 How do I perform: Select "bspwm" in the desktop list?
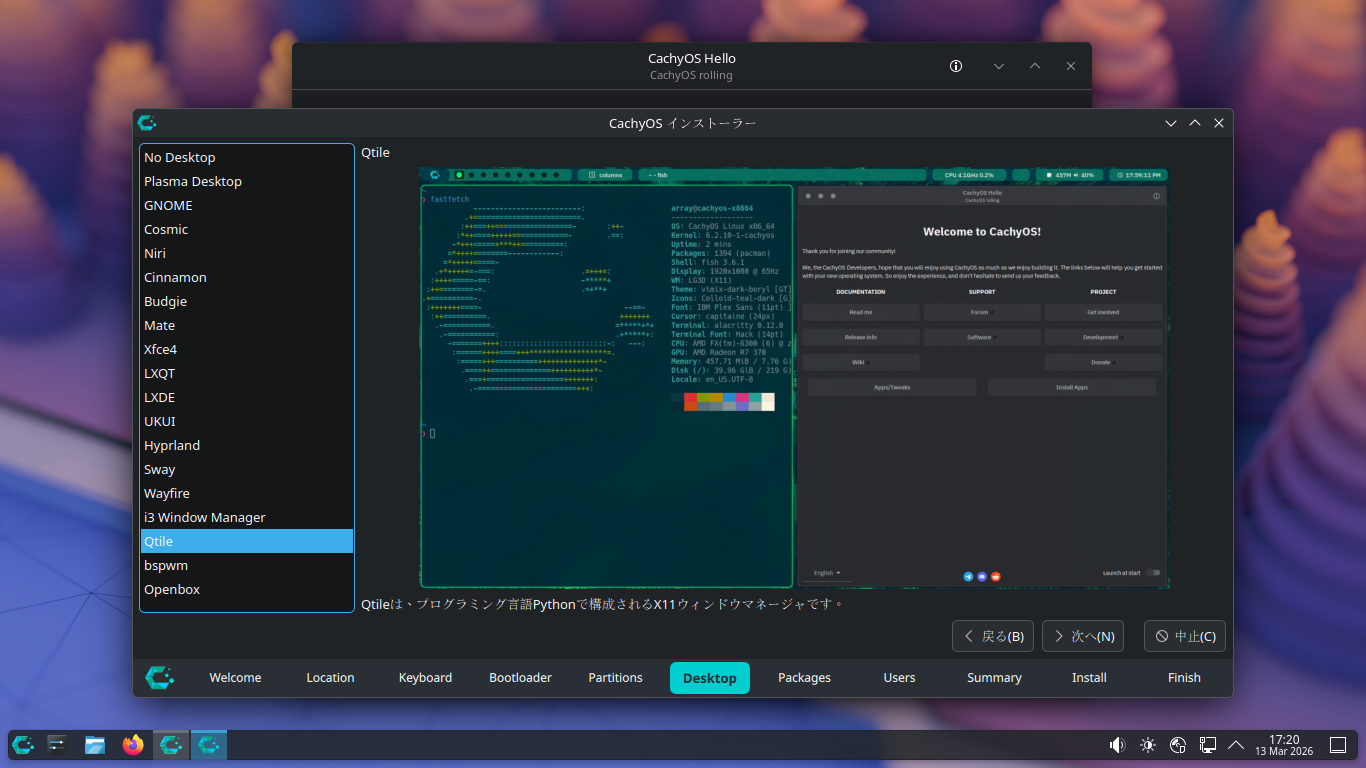pos(247,565)
